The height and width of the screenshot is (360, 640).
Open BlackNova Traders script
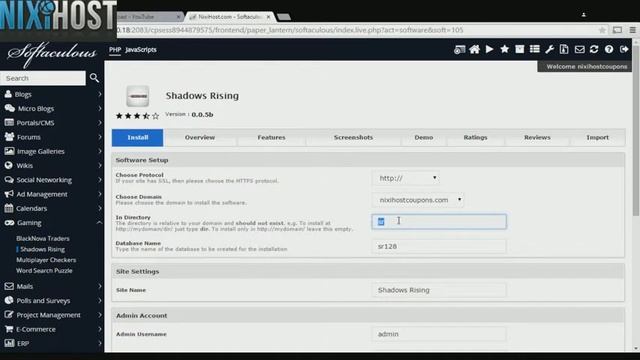[x=43, y=238]
